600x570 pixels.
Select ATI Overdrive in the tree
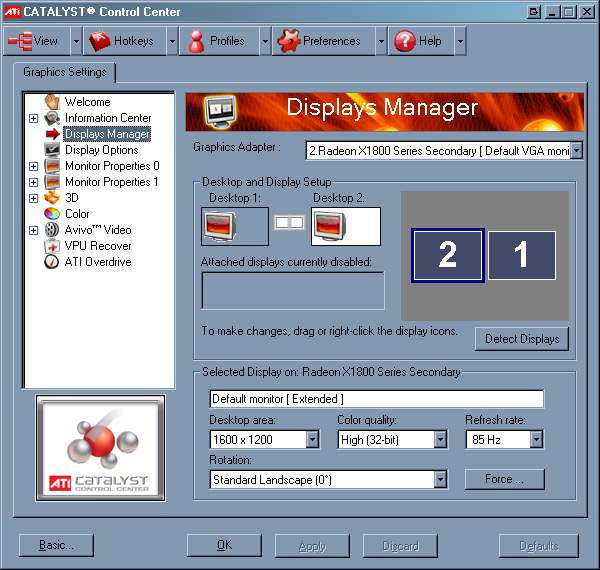point(98,262)
